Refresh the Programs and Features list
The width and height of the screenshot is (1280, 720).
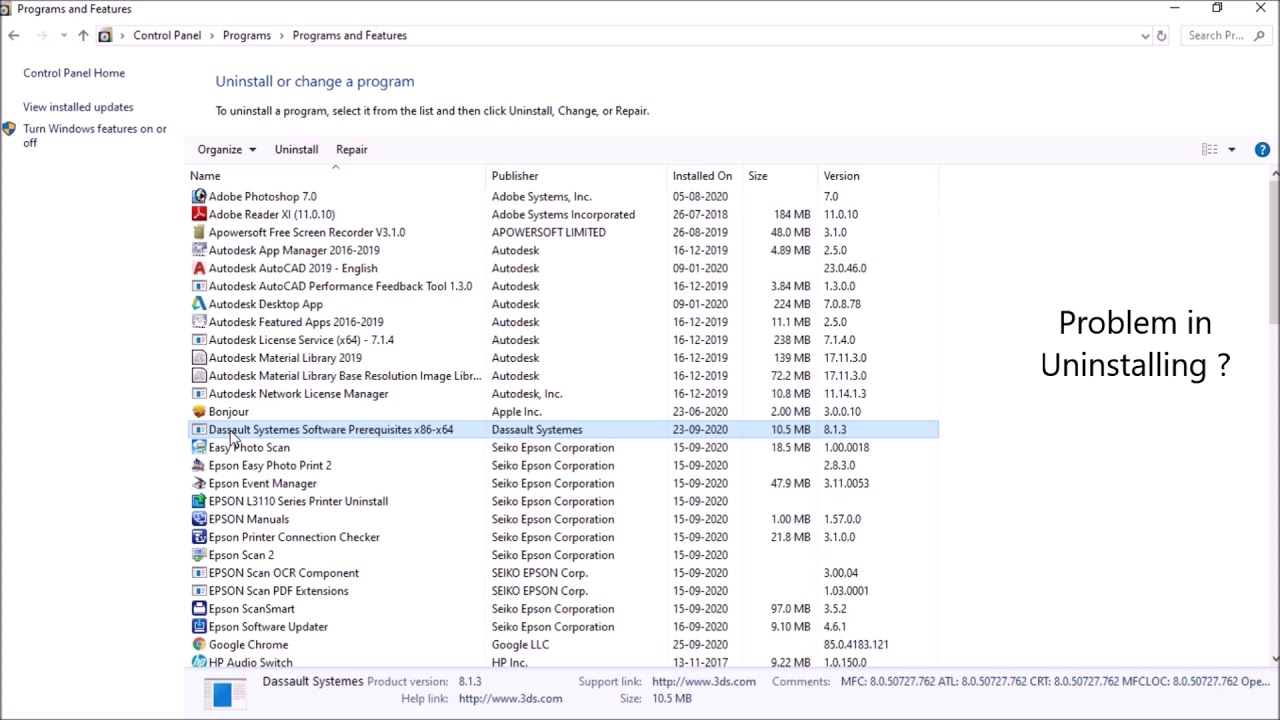(x=1161, y=36)
